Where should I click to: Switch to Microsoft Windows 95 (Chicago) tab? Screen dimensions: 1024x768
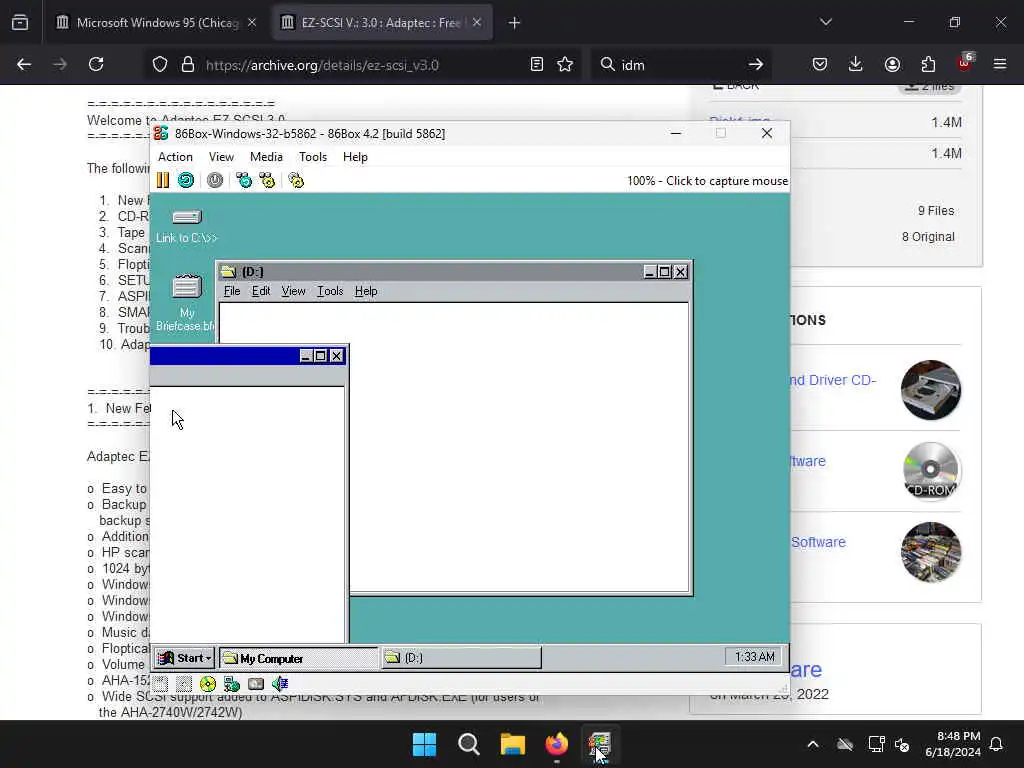coord(155,23)
